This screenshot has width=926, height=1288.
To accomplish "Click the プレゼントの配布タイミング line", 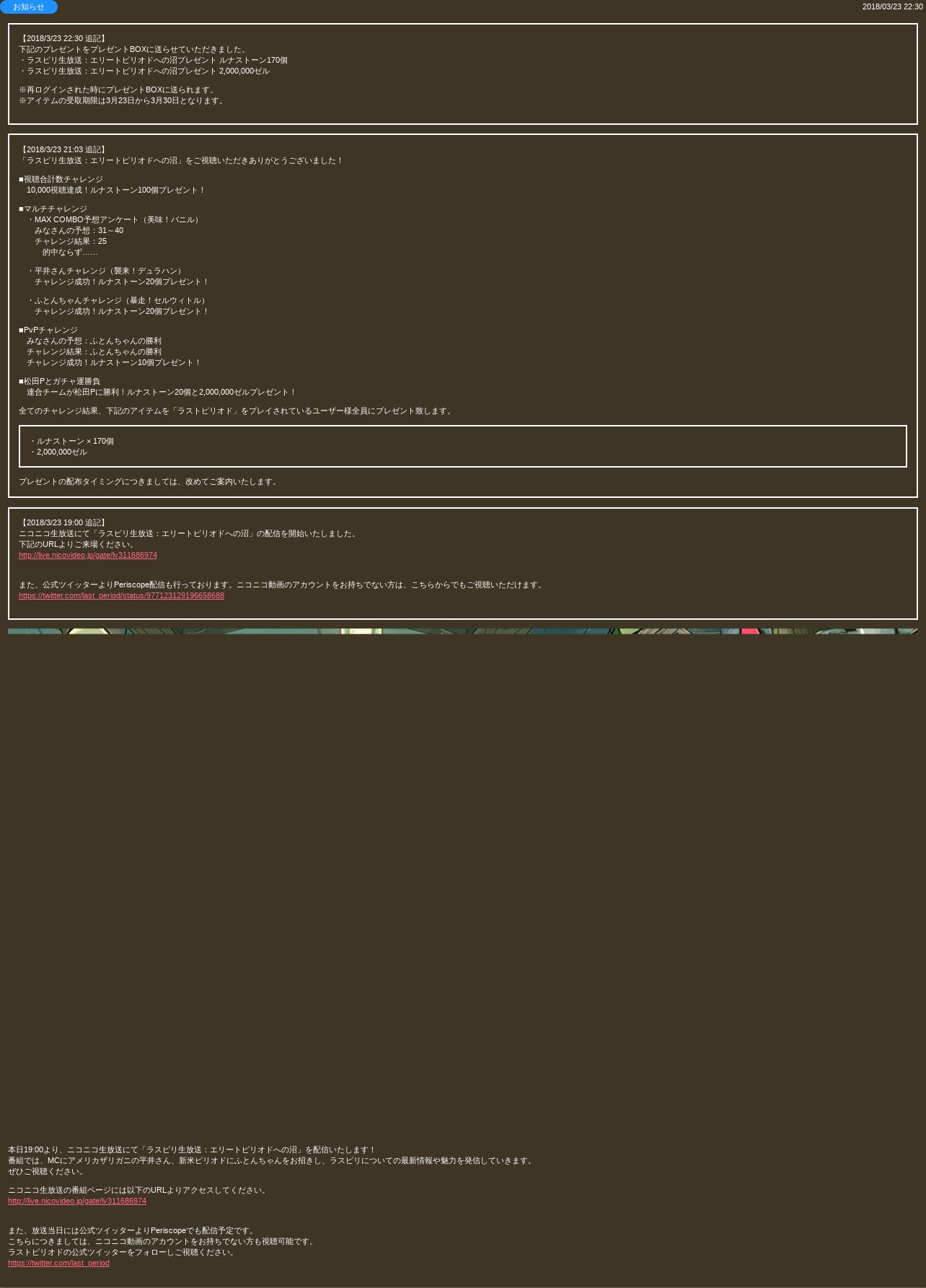I will [149, 481].
